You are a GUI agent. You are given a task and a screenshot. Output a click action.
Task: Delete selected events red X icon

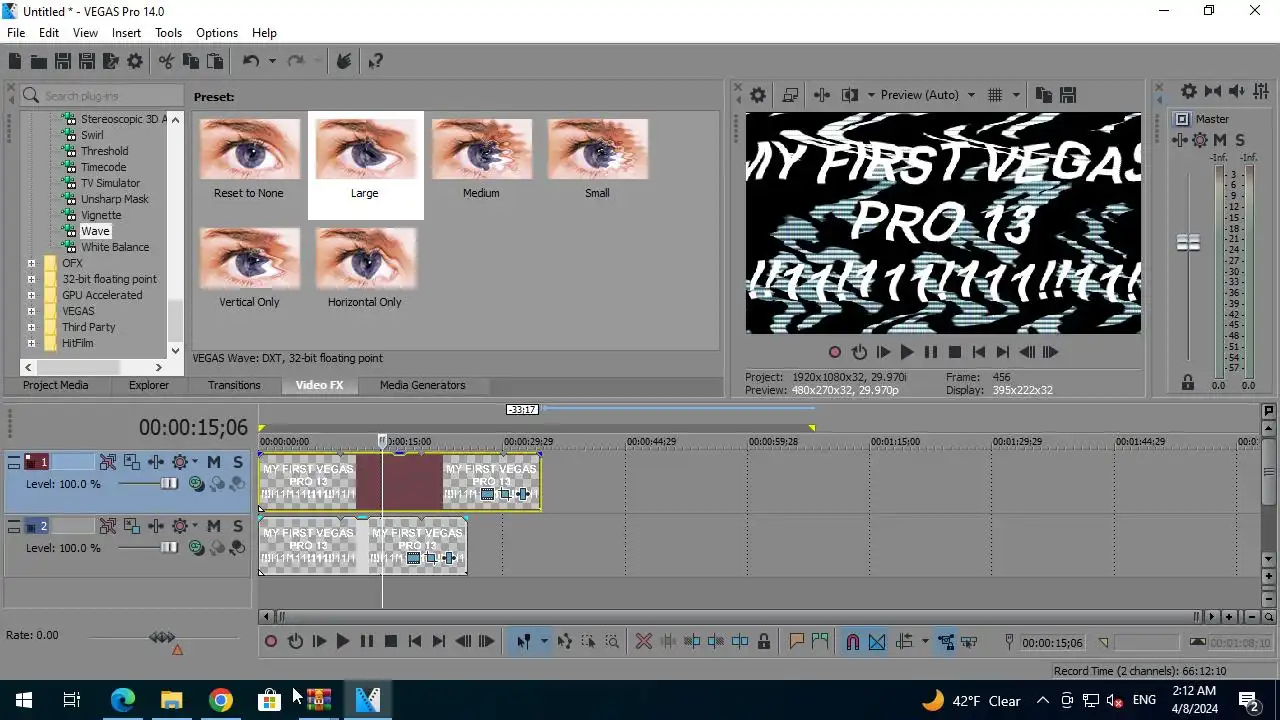pyautogui.click(x=644, y=642)
